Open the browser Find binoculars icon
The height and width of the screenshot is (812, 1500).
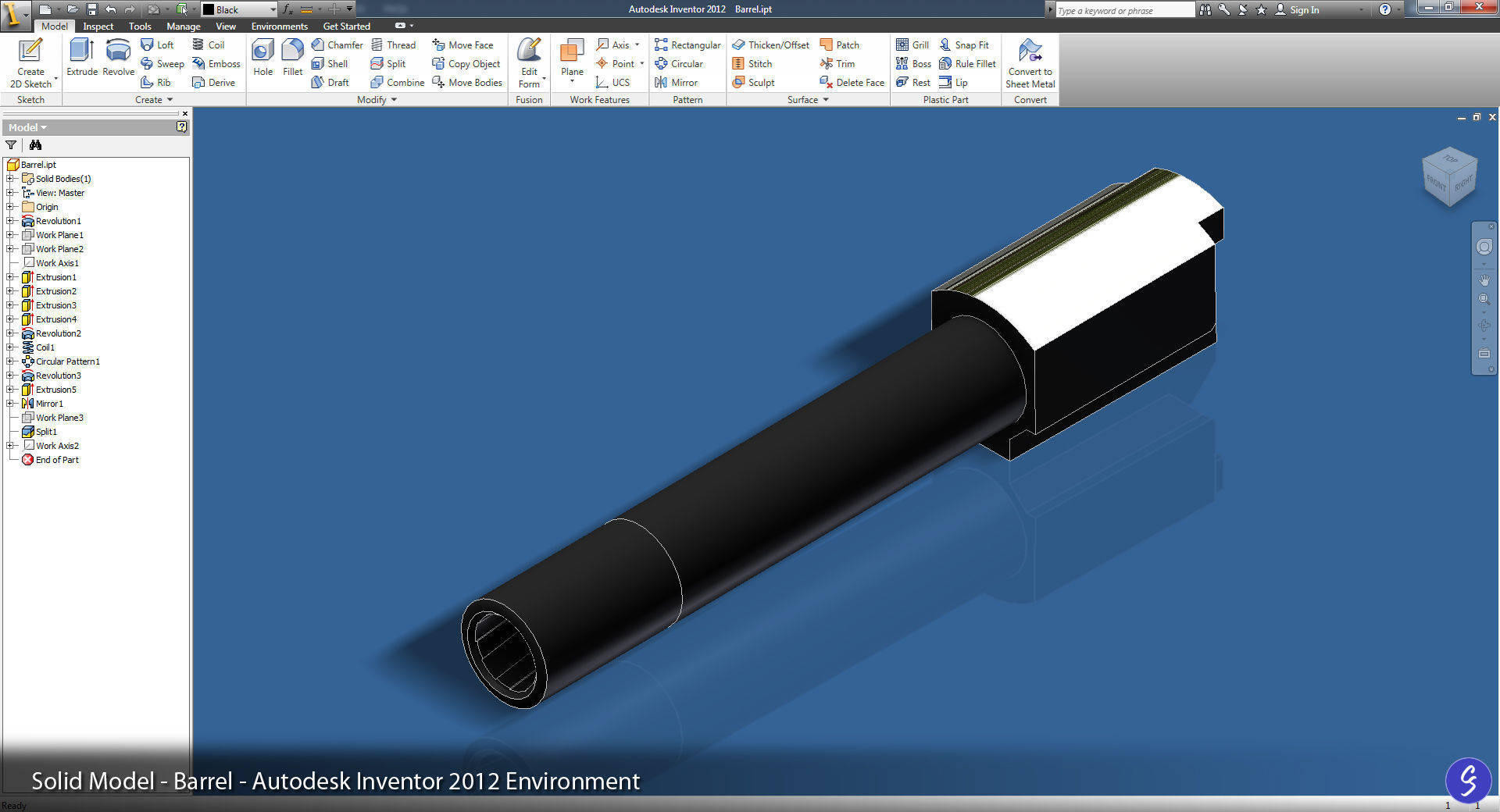pos(35,145)
